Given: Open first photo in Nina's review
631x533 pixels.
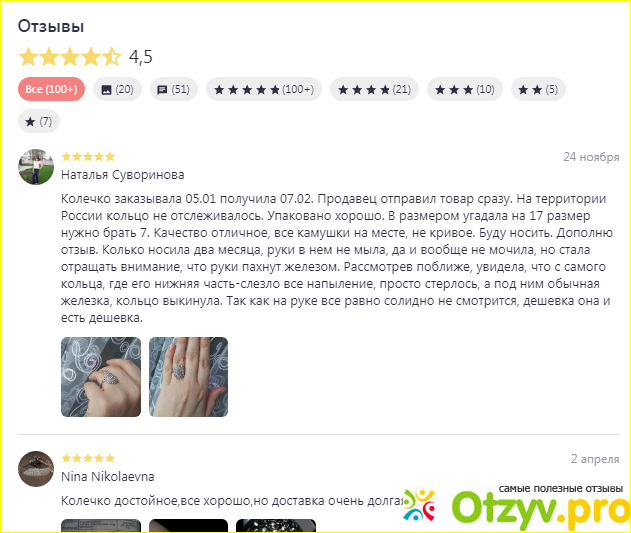Looking at the screenshot, I should pyautogui.click(x=101, y=526).
